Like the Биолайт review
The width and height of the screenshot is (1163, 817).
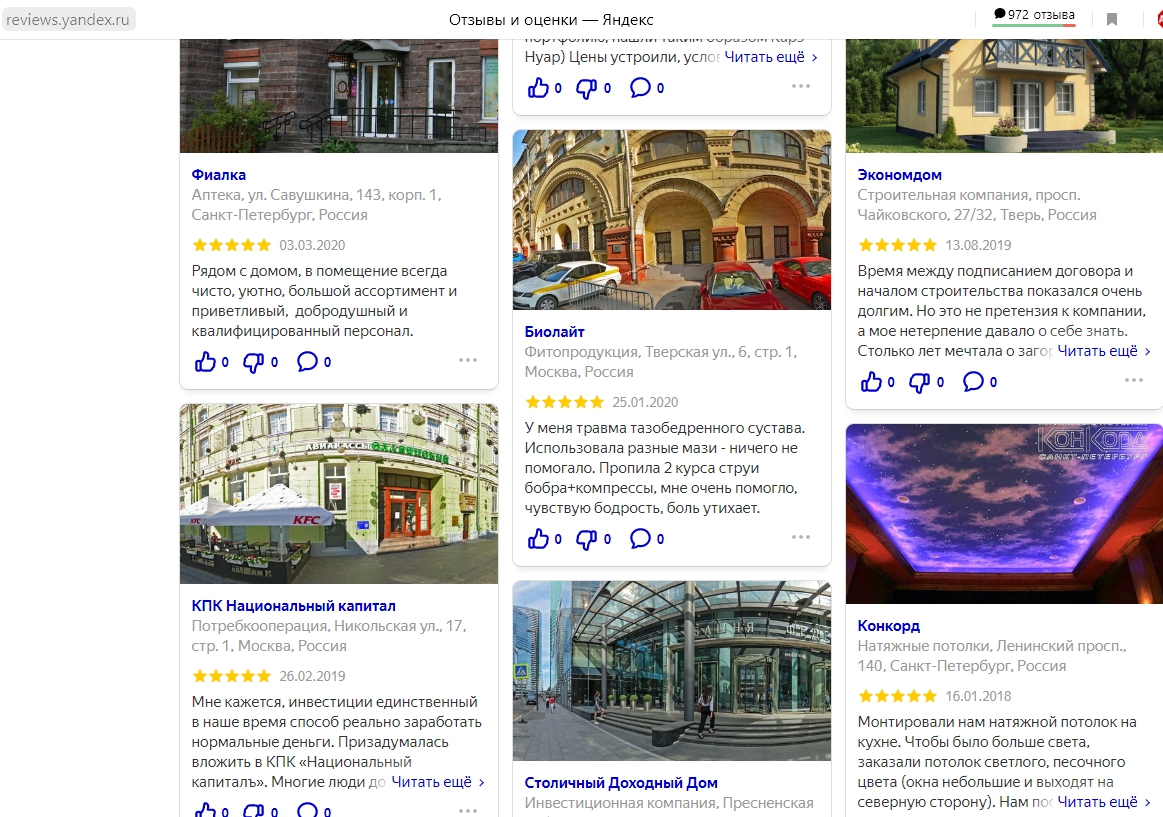pyautogui.click(x=544, y=539)
